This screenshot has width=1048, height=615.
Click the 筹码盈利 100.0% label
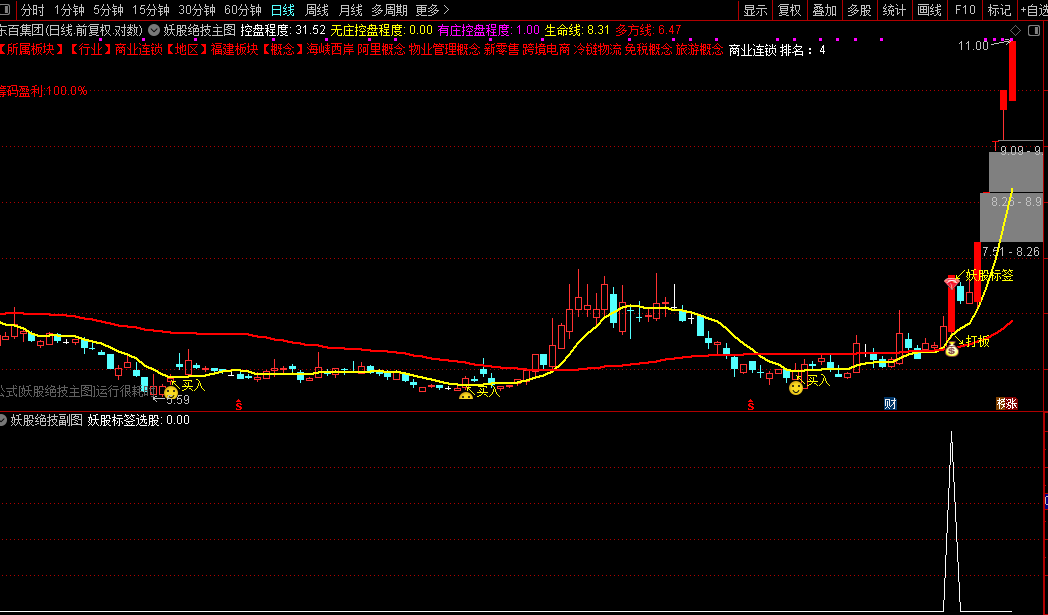(43, 91)
